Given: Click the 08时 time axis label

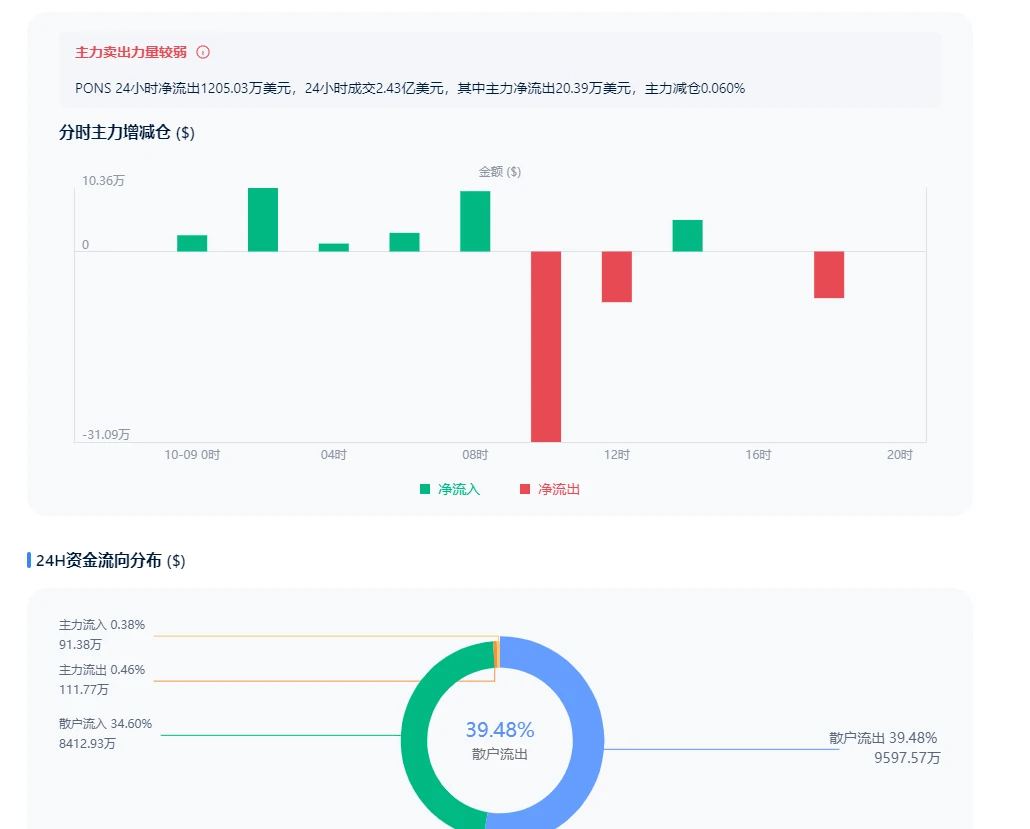Looking at the screenshot, I should pos(475,455).
